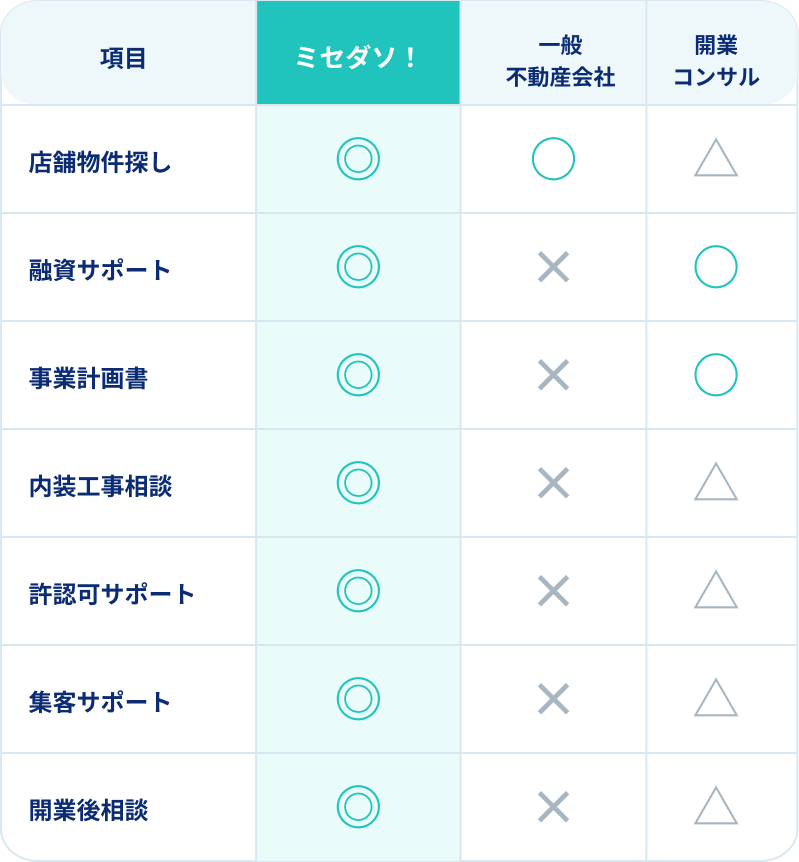The height and width of the screenshot is (862, 799).
Task: Click the double circle for 集客サポート
Action: (358, 699)
